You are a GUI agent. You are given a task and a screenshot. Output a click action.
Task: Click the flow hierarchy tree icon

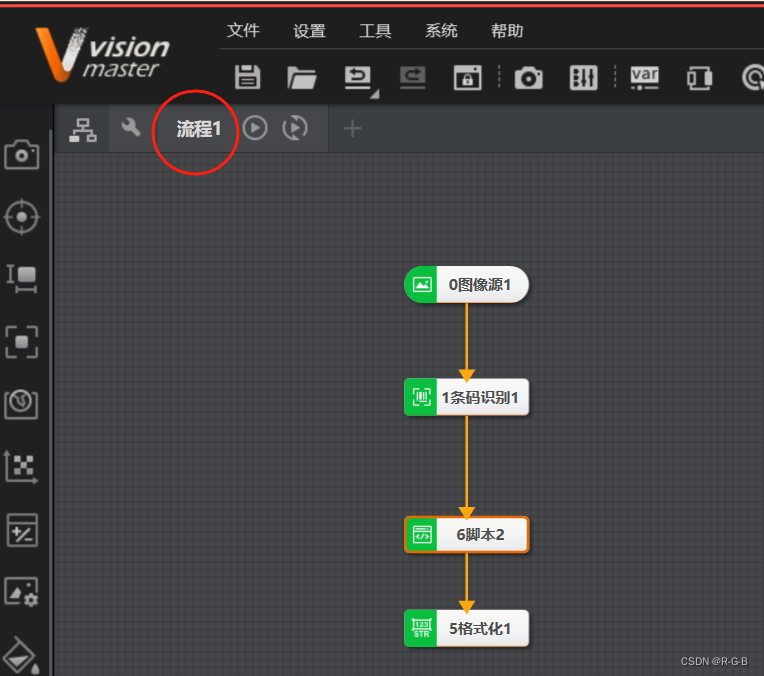[x=83, y=130]
